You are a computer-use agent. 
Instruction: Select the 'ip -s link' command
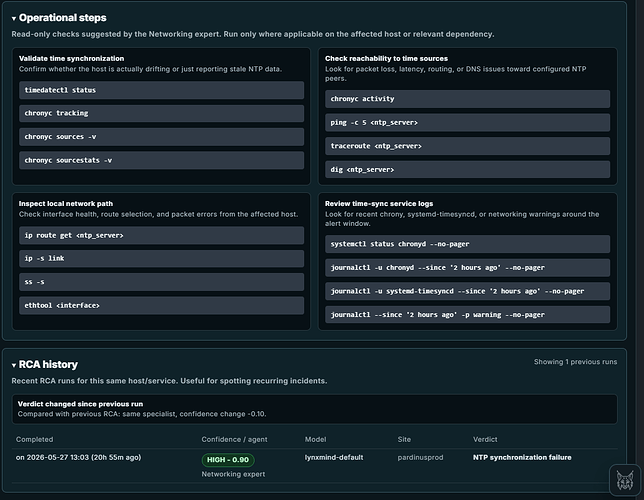pos(161,259)
